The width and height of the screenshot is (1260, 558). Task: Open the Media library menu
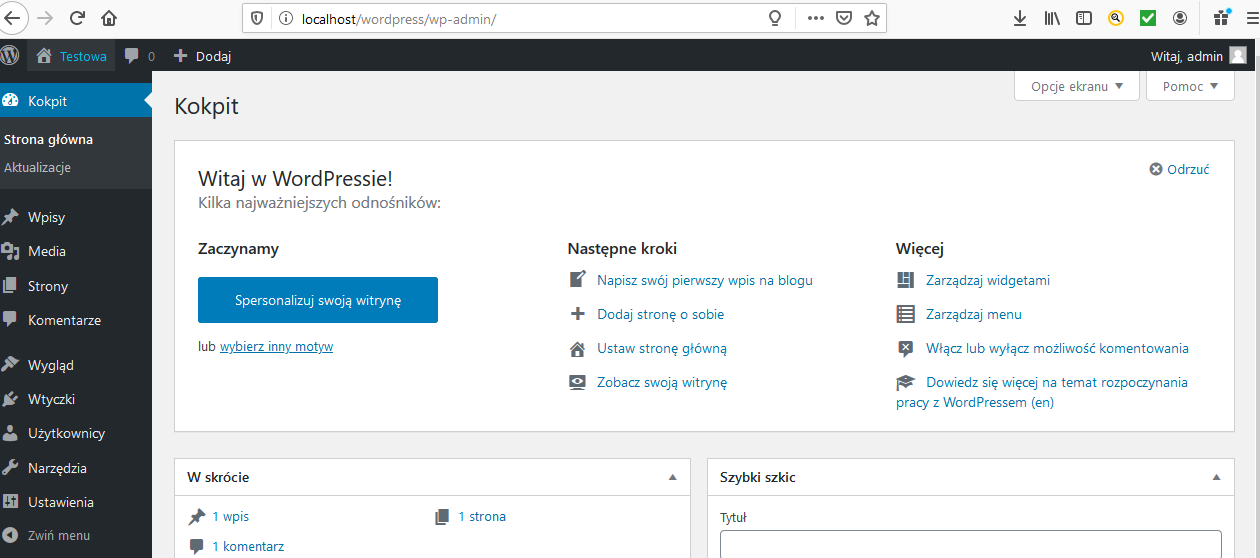click(x=76, y=251)
